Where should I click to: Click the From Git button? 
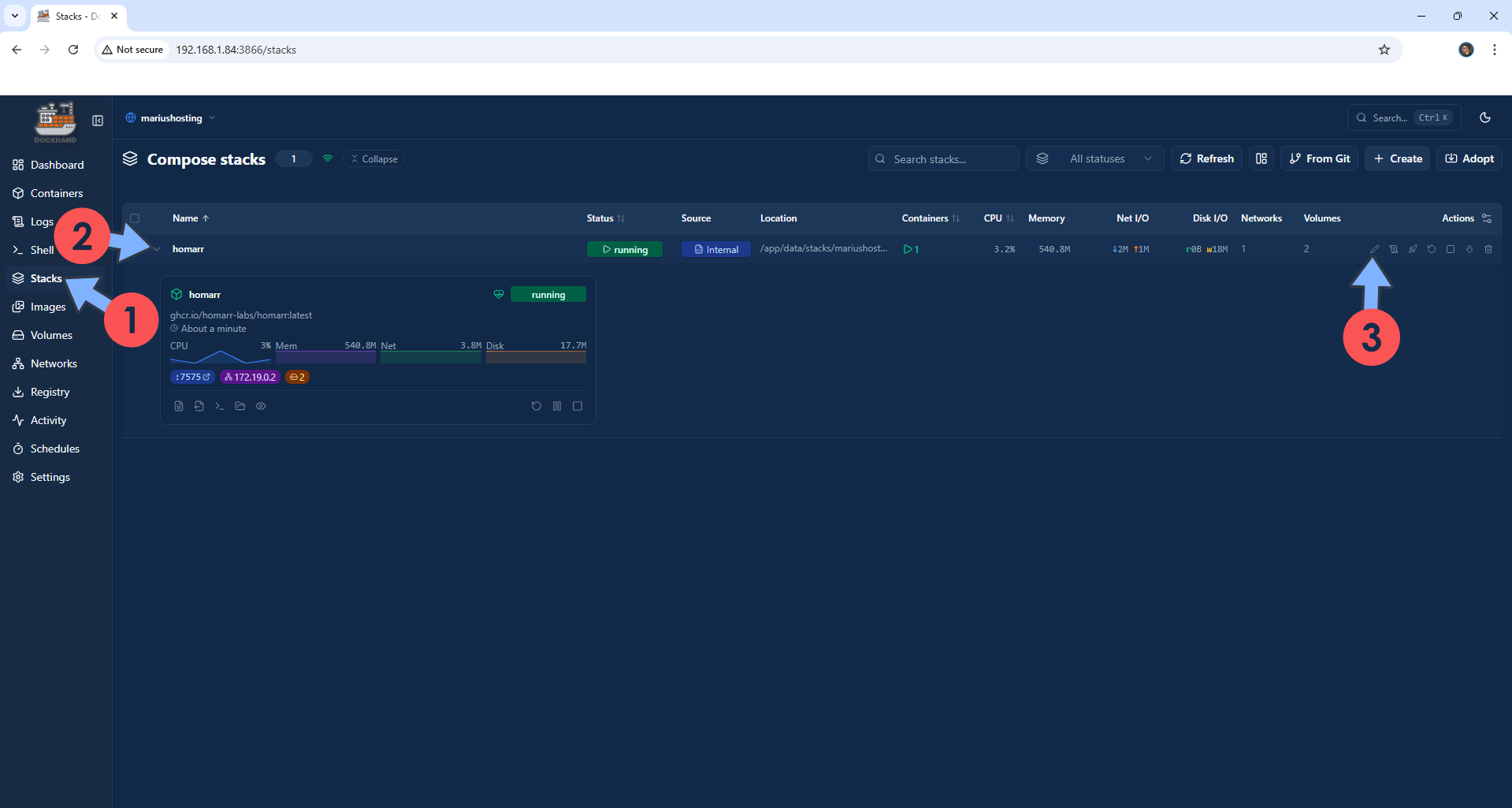(x=1319, y=158)
